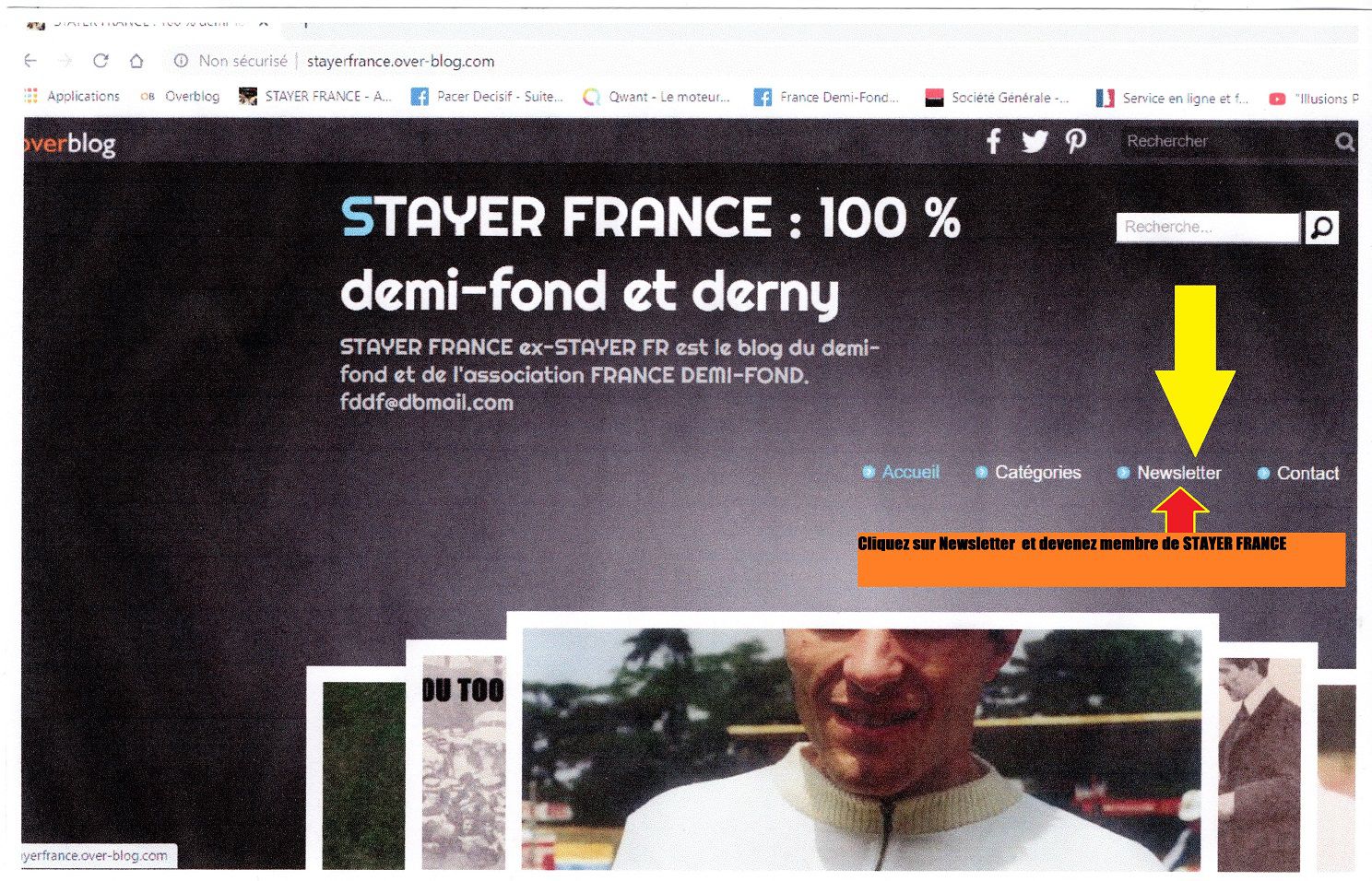Close the browser tab with the X
1372x881 pixels.
point(263,21)
